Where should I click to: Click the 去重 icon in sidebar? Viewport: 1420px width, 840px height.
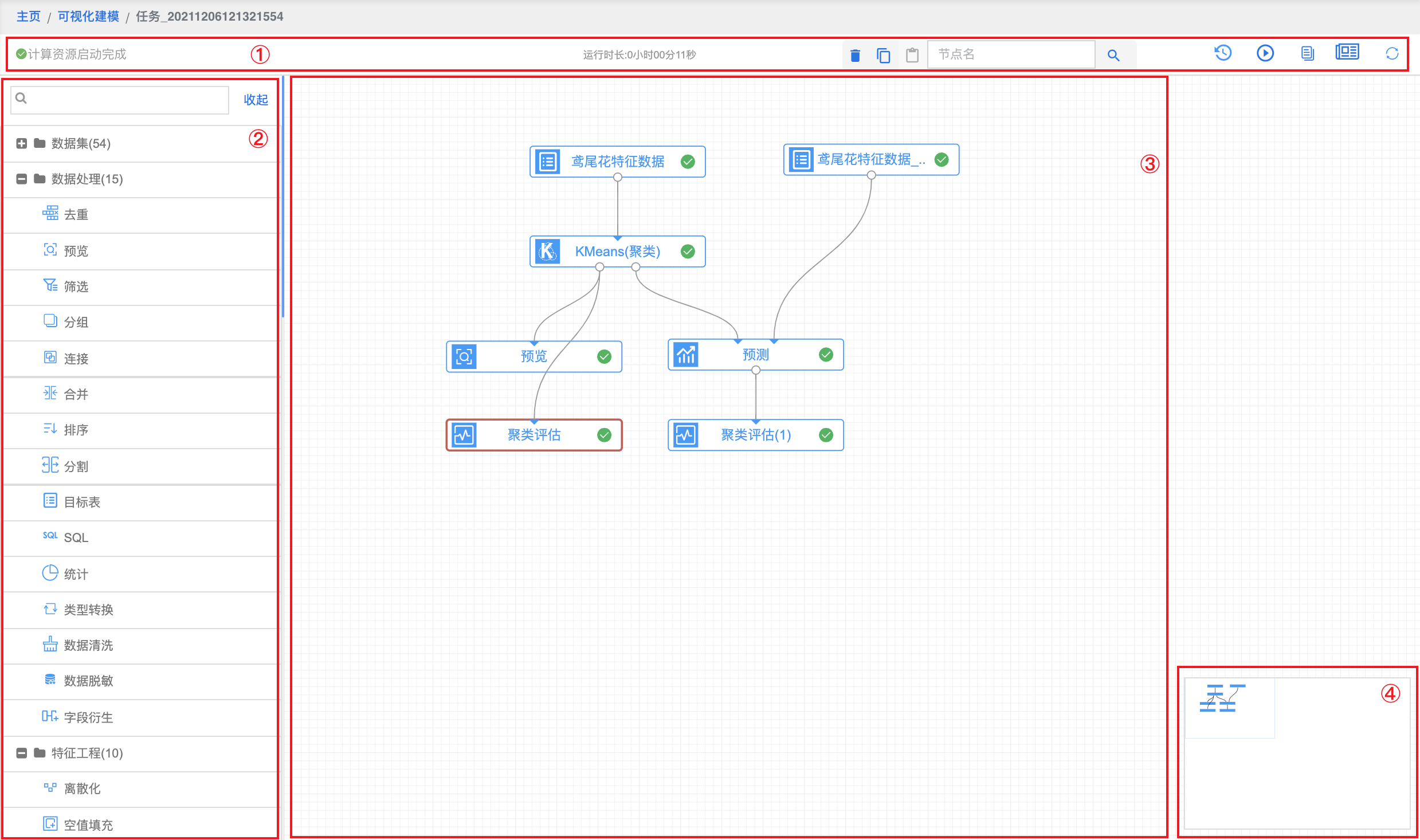click(x=50, y=213)
